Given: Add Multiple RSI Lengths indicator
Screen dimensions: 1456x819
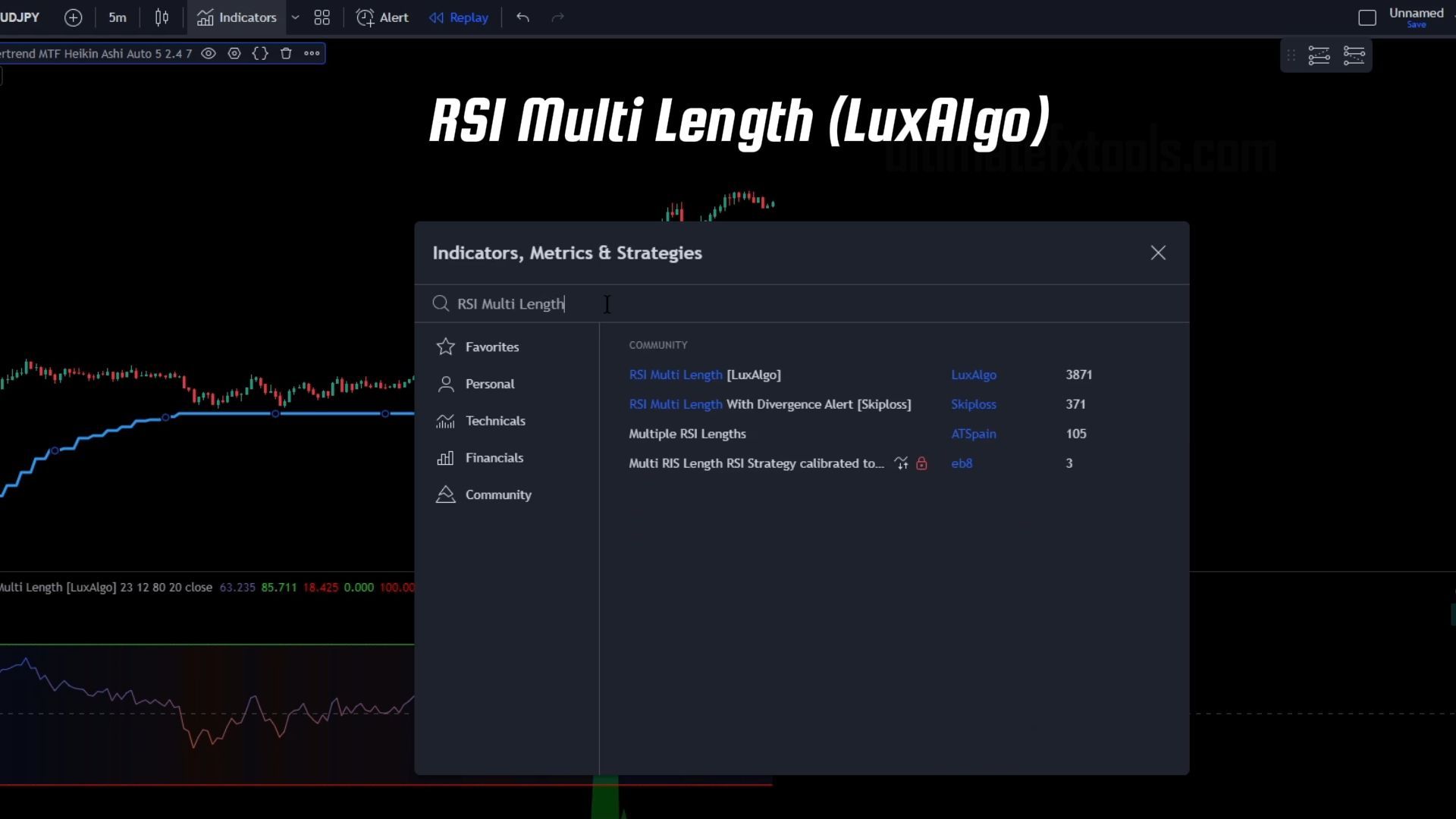Looking at the screenshot, I should point(687,434).
